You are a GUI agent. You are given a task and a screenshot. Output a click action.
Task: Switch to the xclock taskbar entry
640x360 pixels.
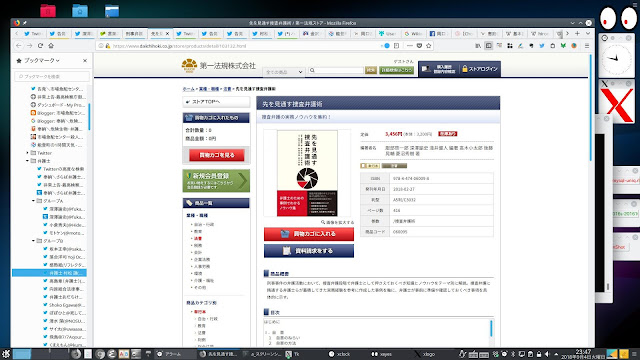[x=340, y=354]
